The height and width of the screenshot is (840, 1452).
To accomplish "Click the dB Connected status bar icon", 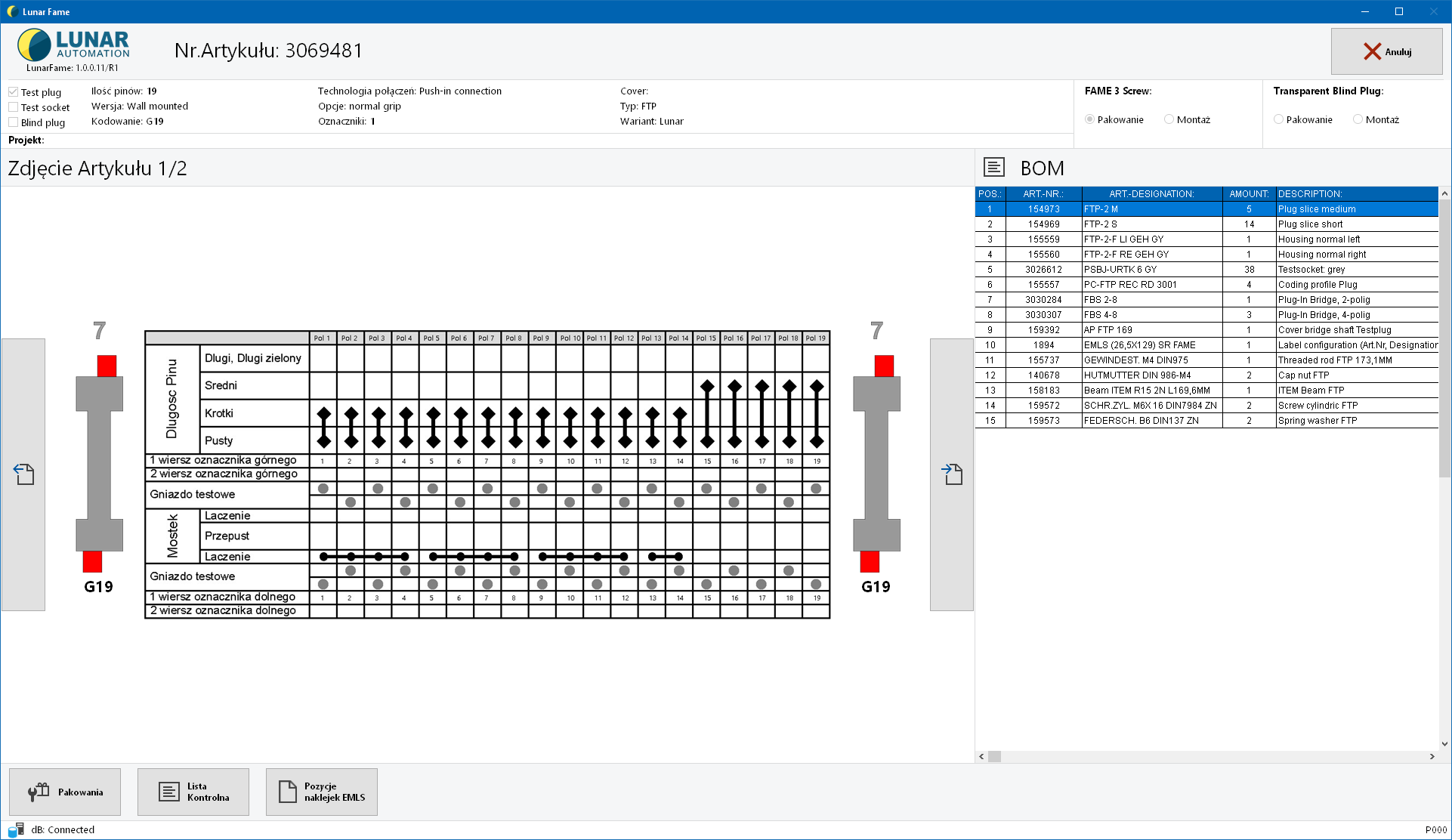I will (x=15, y=829).
